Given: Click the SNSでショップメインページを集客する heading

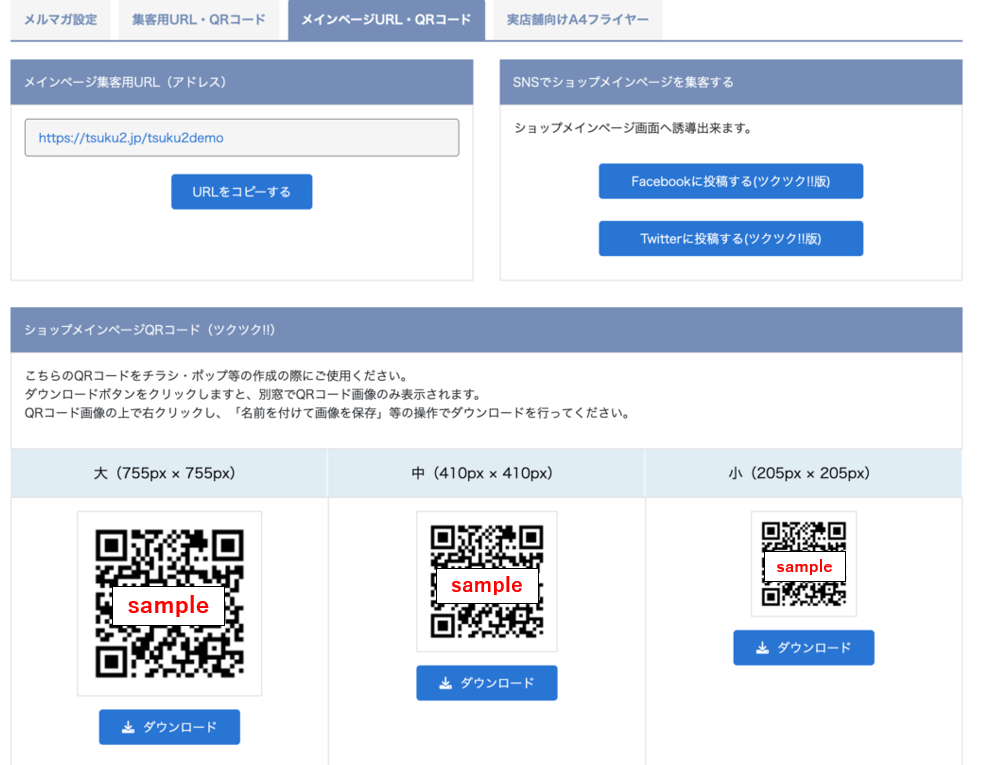Looking at the screenshot, I should tap(623, 82).
